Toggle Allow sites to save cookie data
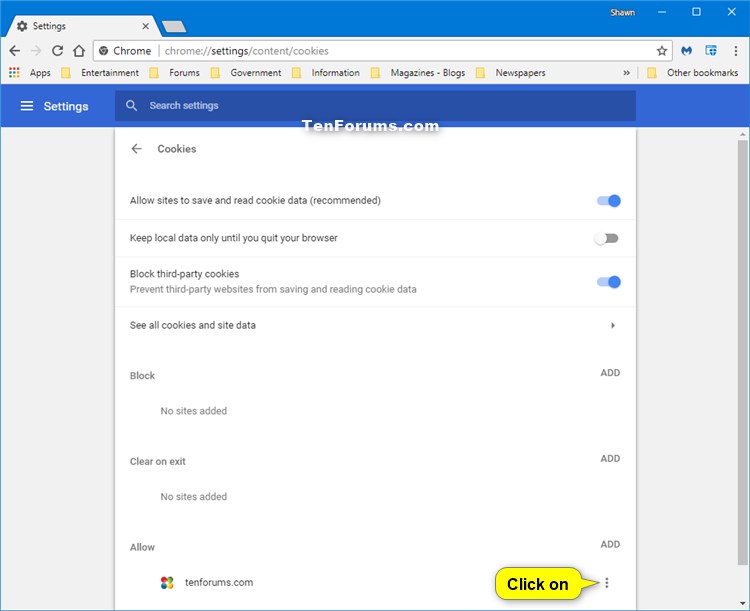Viewport: 750px width, 611px height. (x=608, y=201)
